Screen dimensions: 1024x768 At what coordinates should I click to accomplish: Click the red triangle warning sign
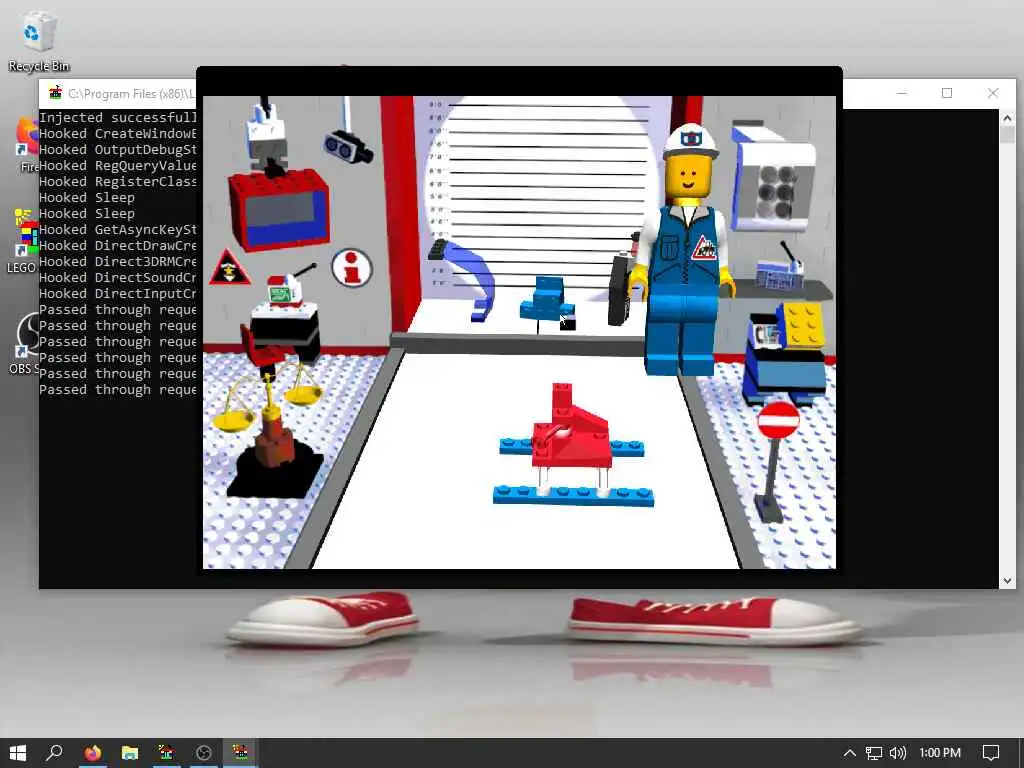click(229, 268)
